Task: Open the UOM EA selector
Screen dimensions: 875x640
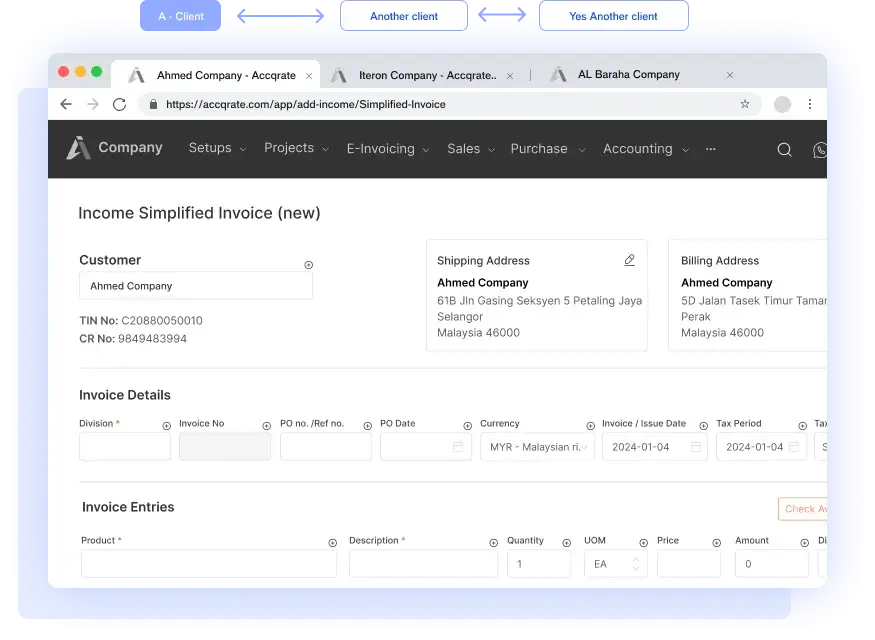Action: (616, 564)
